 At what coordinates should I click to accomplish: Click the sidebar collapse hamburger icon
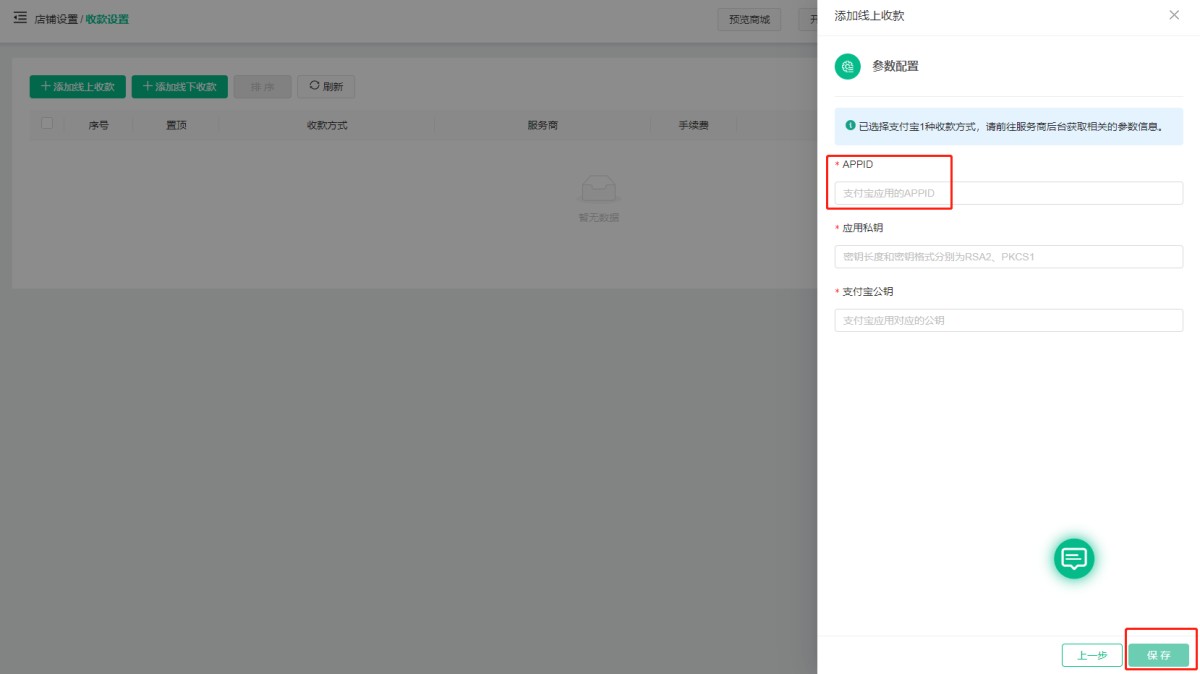[x=20, y=18]
